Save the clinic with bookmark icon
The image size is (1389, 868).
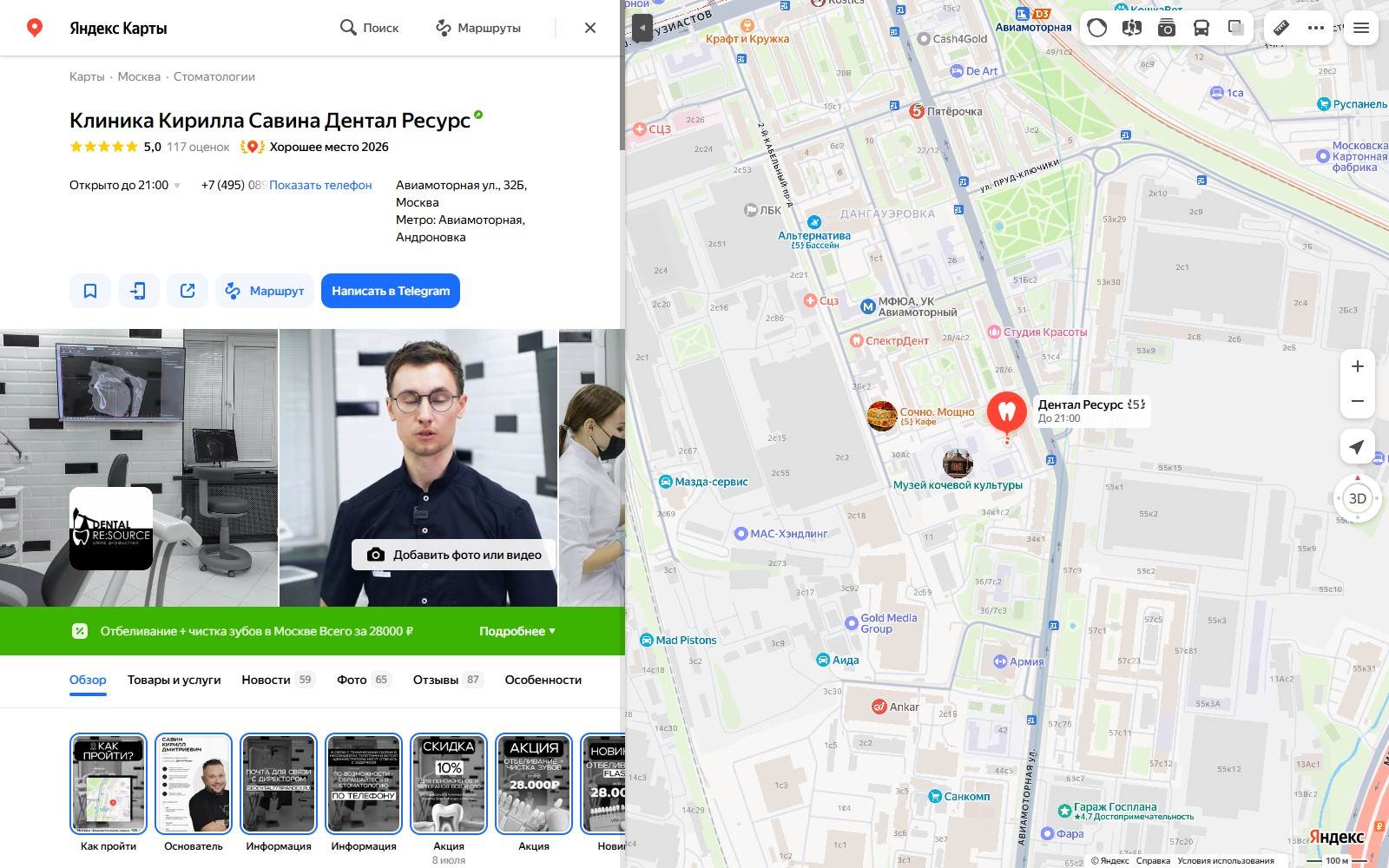90,291
